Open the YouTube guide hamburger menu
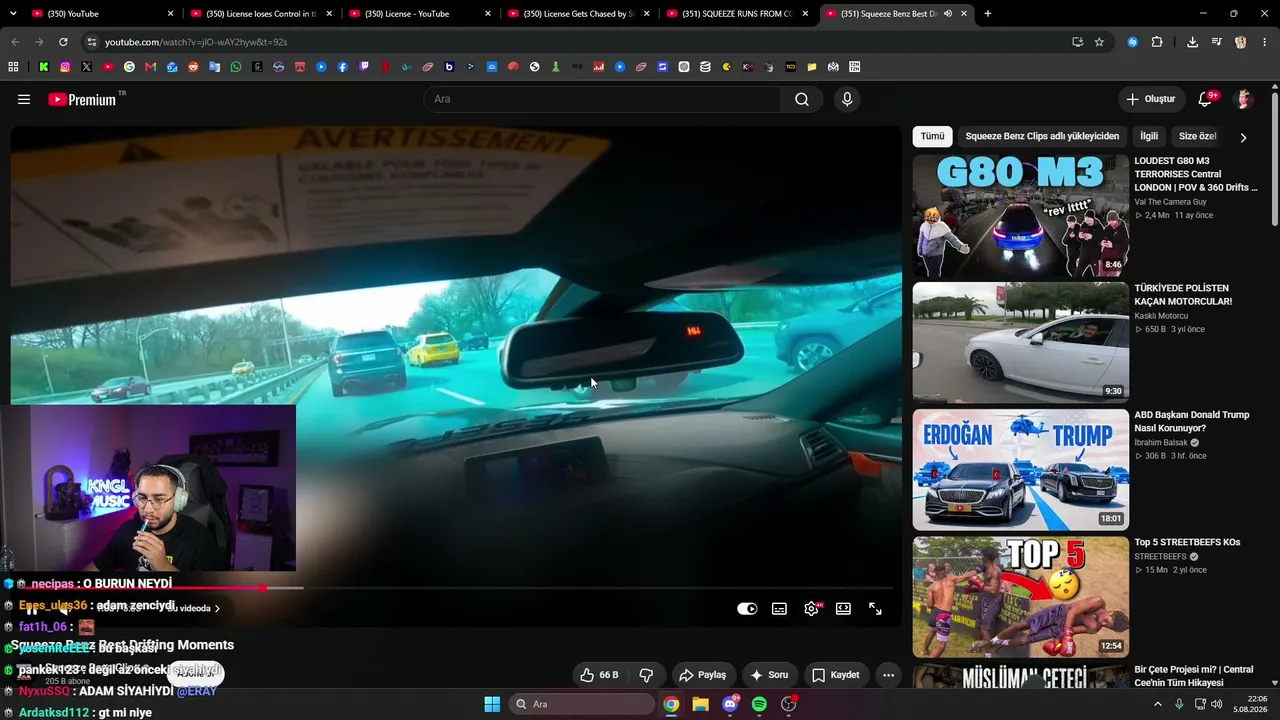 point(24,99)
